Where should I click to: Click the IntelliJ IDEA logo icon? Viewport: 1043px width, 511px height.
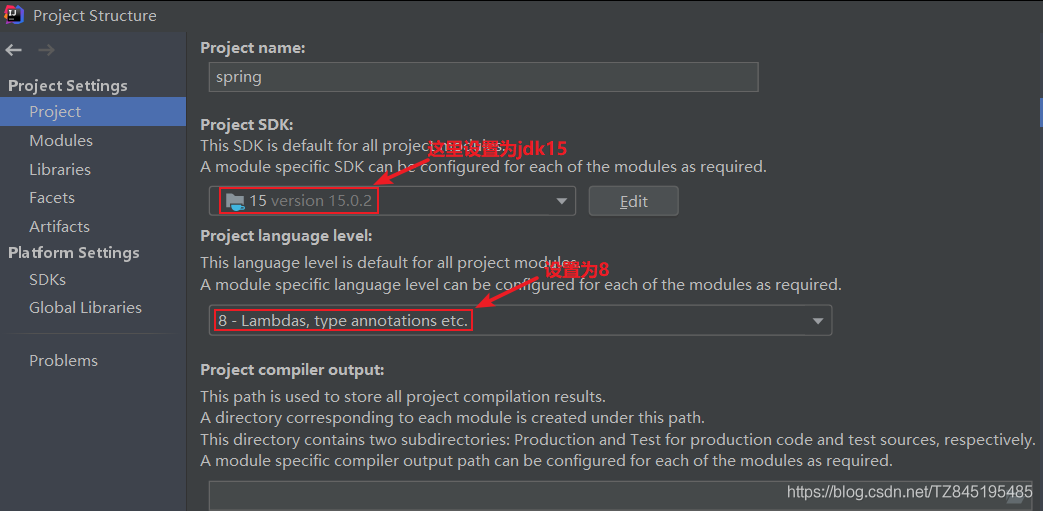14,14
